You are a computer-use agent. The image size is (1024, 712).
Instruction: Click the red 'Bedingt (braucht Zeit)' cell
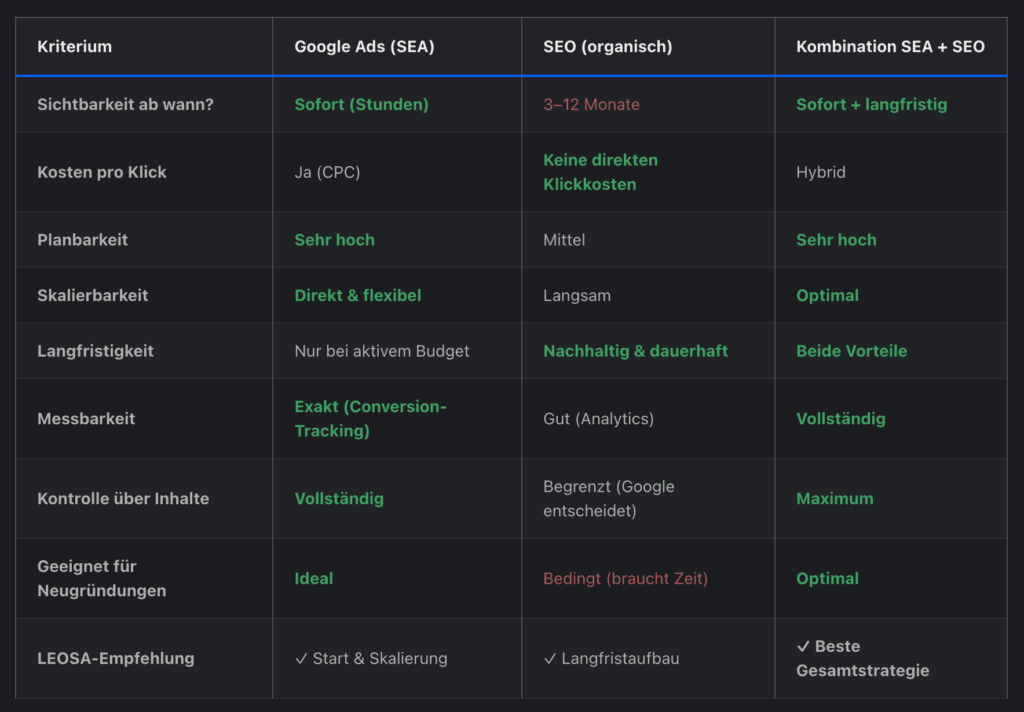(x=626, y=579)
